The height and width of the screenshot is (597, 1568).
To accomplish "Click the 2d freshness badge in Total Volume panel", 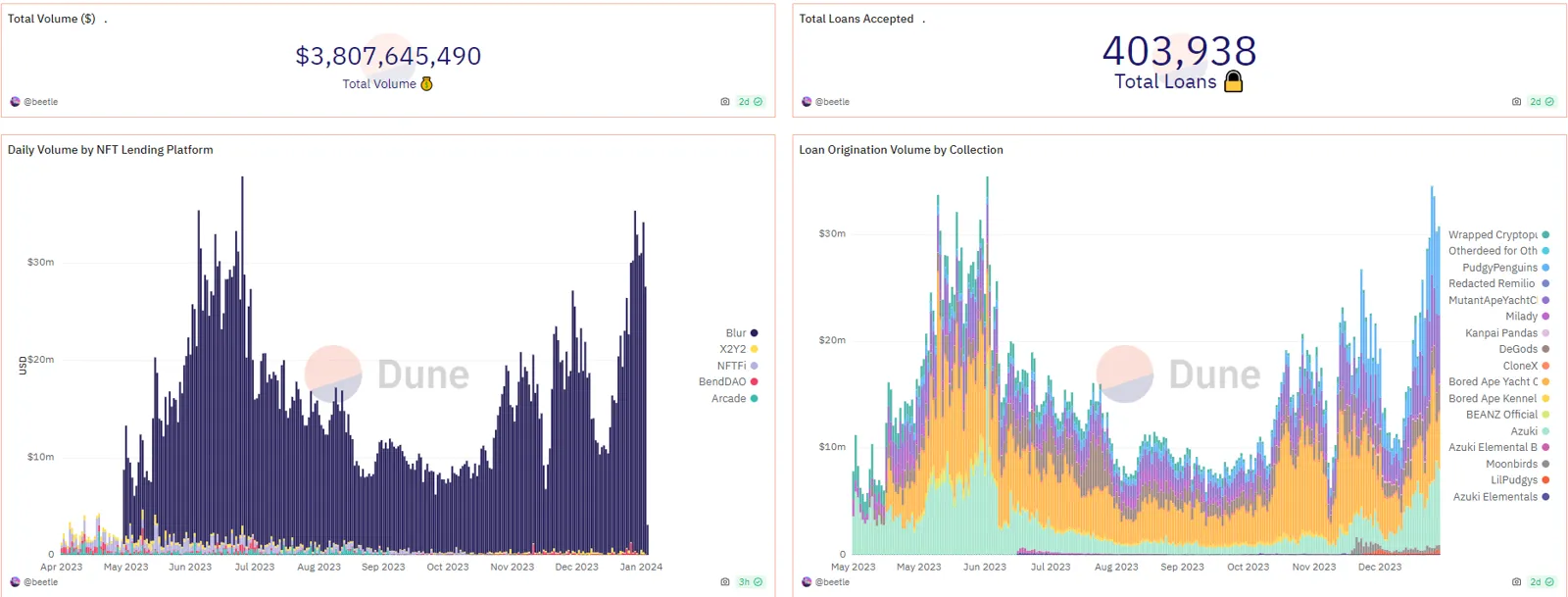I will coord(750,102).
